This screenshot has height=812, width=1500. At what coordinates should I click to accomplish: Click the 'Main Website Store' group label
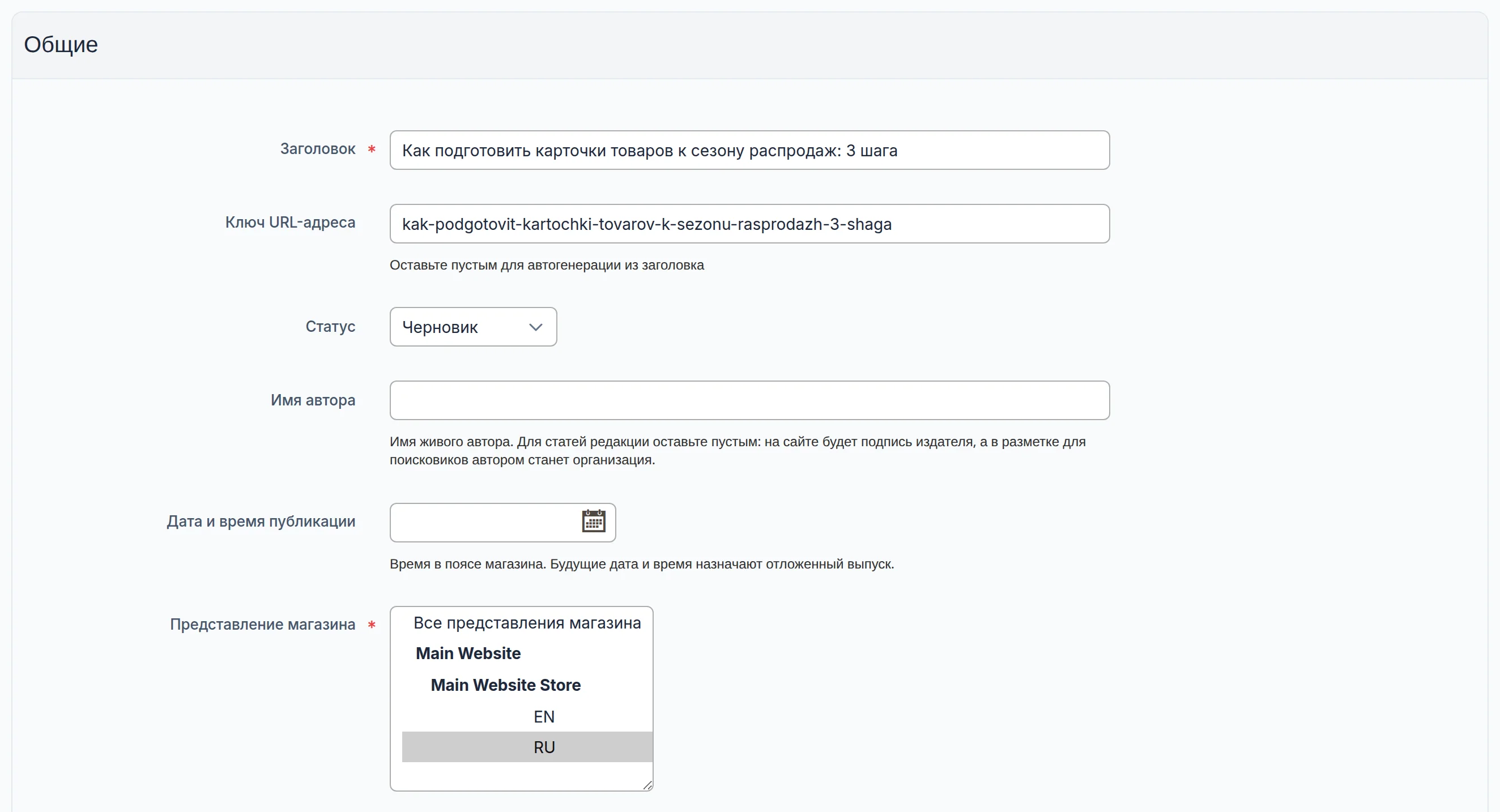505,685
